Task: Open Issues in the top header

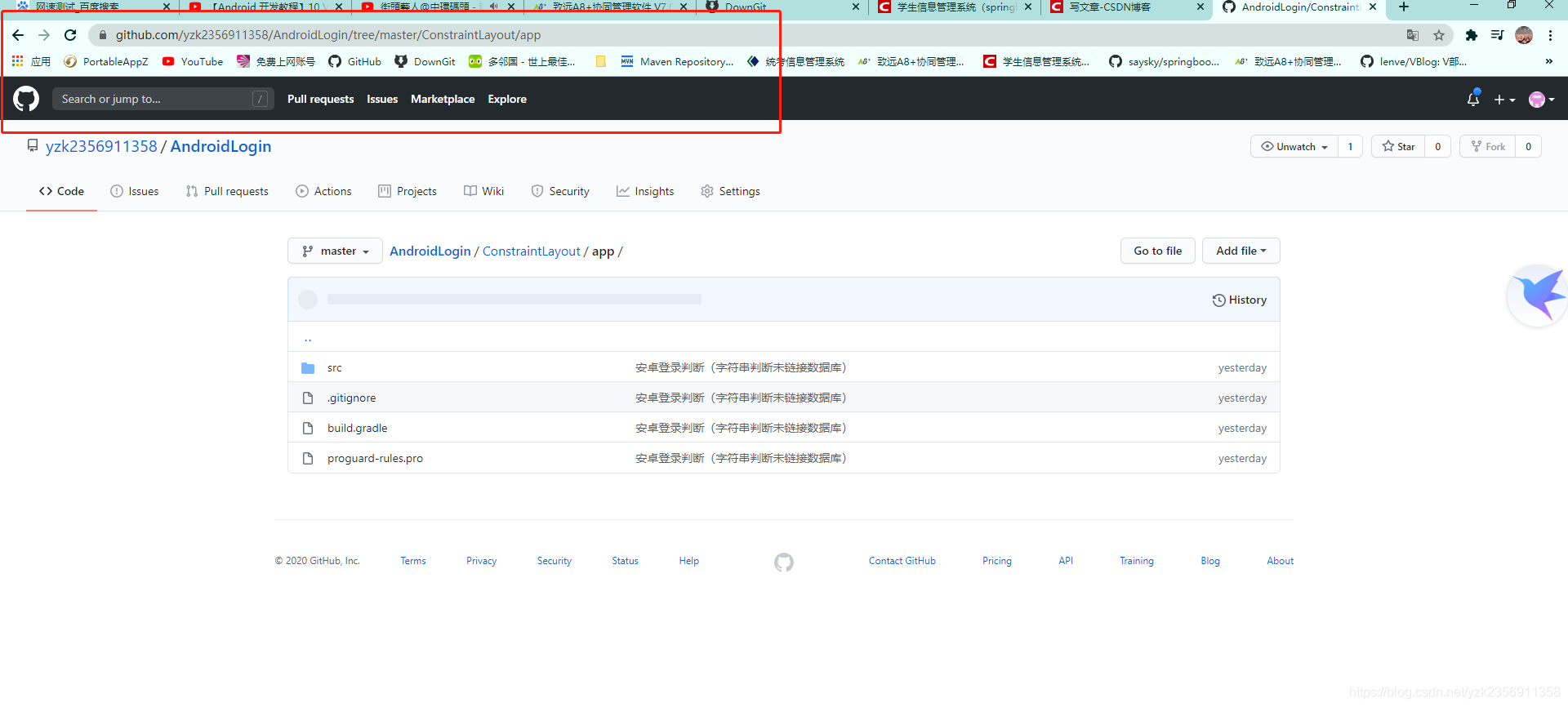Action: [x=382, y=99]
